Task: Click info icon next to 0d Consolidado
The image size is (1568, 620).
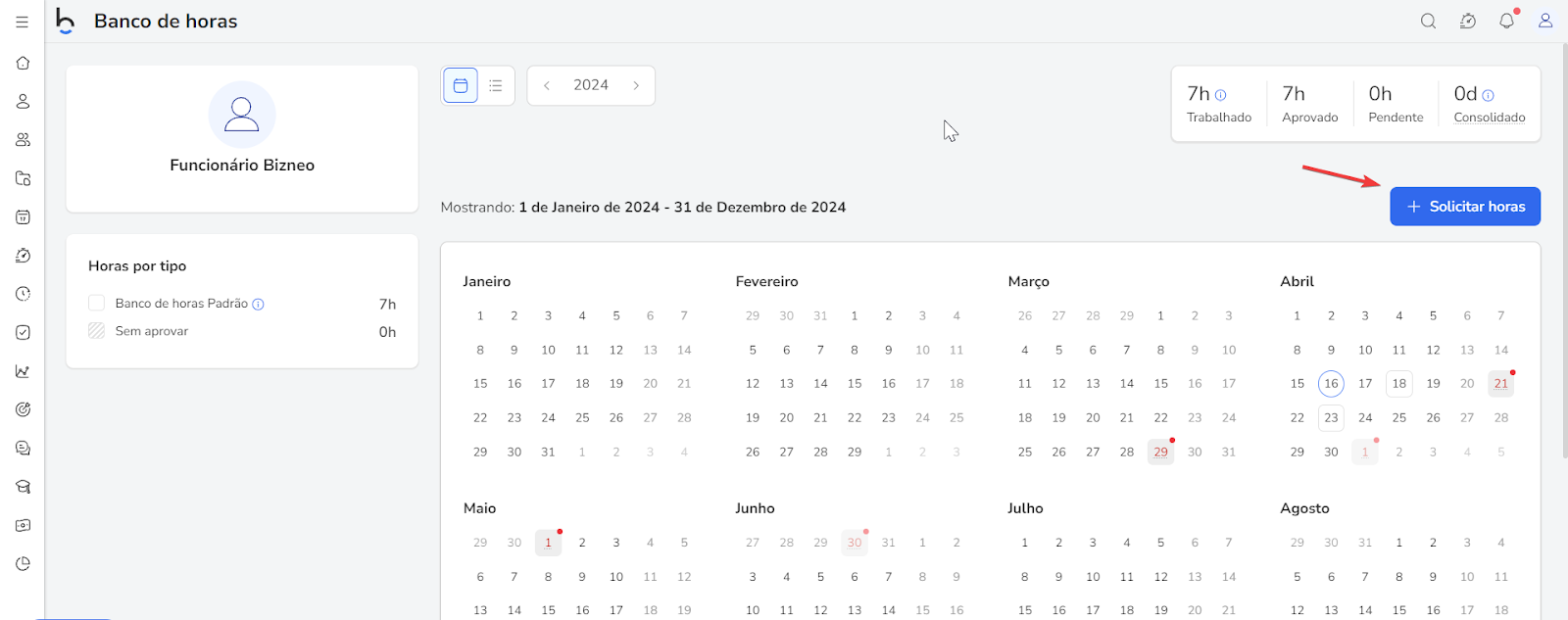Action: (1488, 95)
